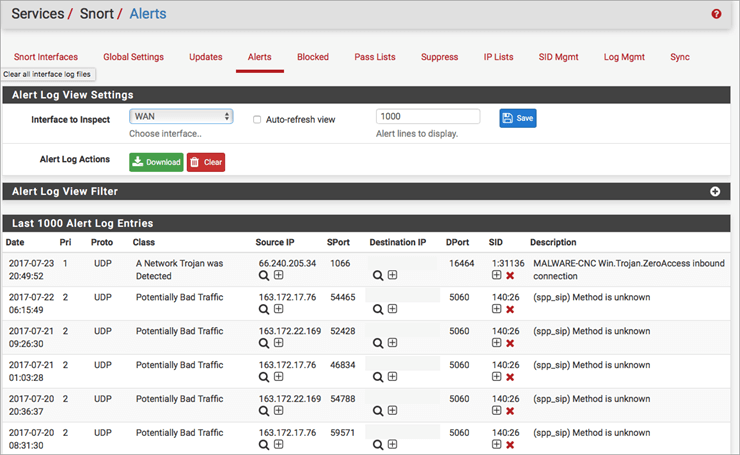Edit the Alert lines to display field
This screenshot has width=740, height=455.
(428, 117)
